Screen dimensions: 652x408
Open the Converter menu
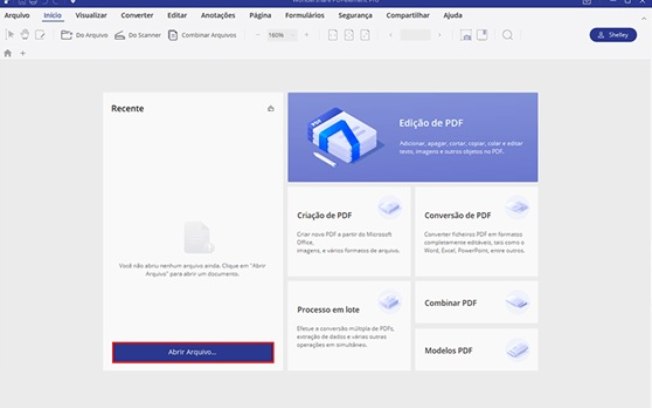[137, 16]
